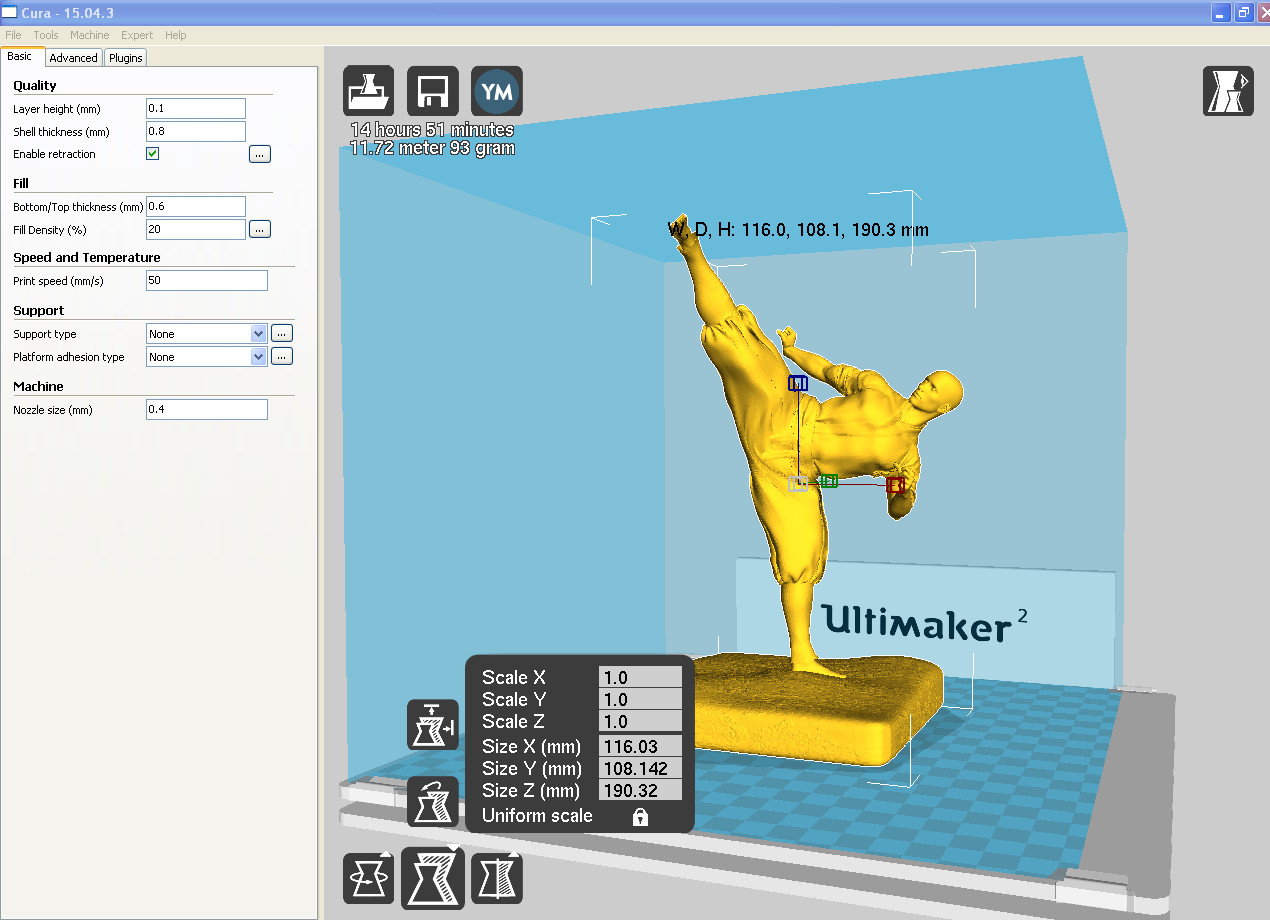Open the Platform adhesion type dropdown

click(206, 357)
